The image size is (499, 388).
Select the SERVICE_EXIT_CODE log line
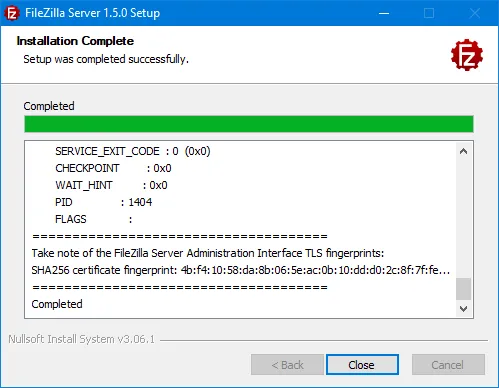pyautogui.click(x=133, y=151)
